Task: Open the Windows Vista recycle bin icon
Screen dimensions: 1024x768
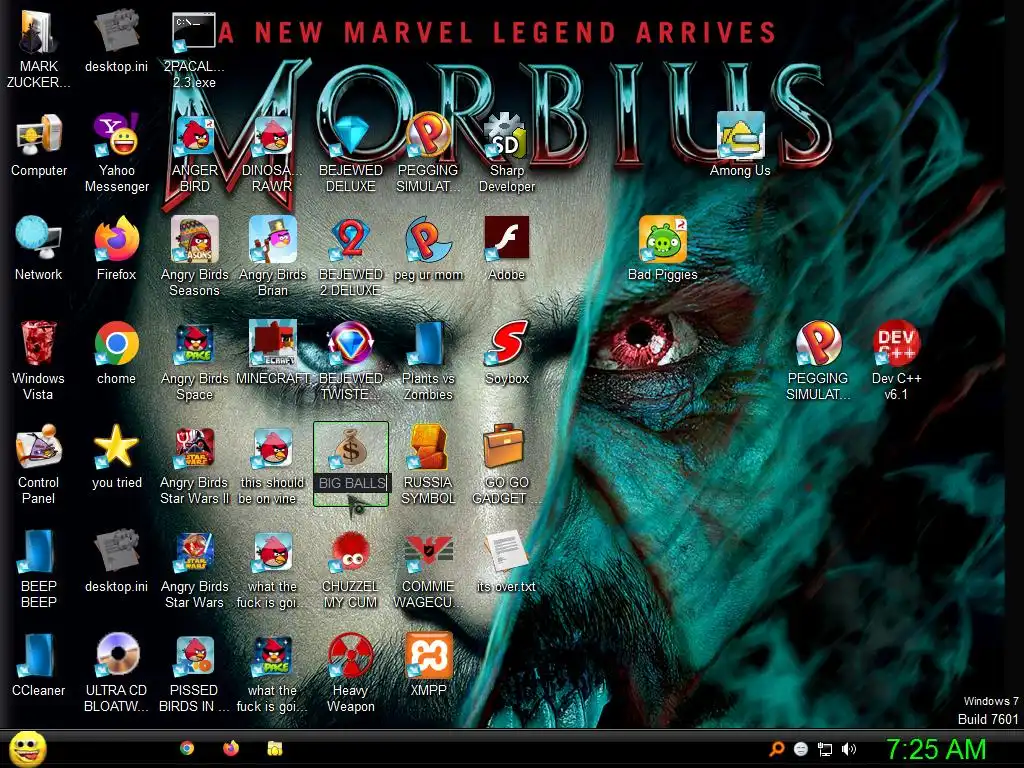Action: click(x=39, y=342)
